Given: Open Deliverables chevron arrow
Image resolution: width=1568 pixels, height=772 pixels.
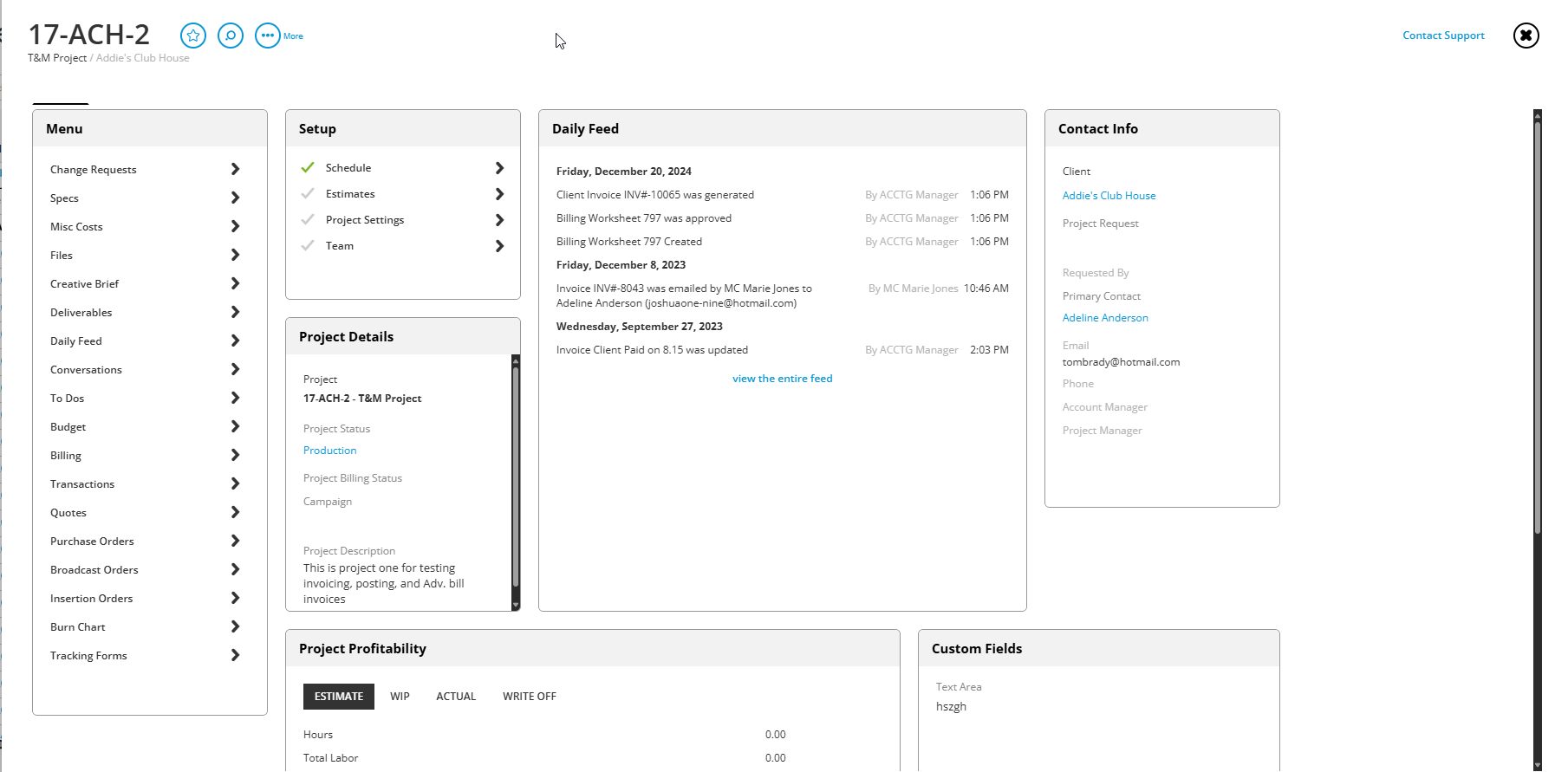Looking at the screenshot, I should tap(235, 312).
